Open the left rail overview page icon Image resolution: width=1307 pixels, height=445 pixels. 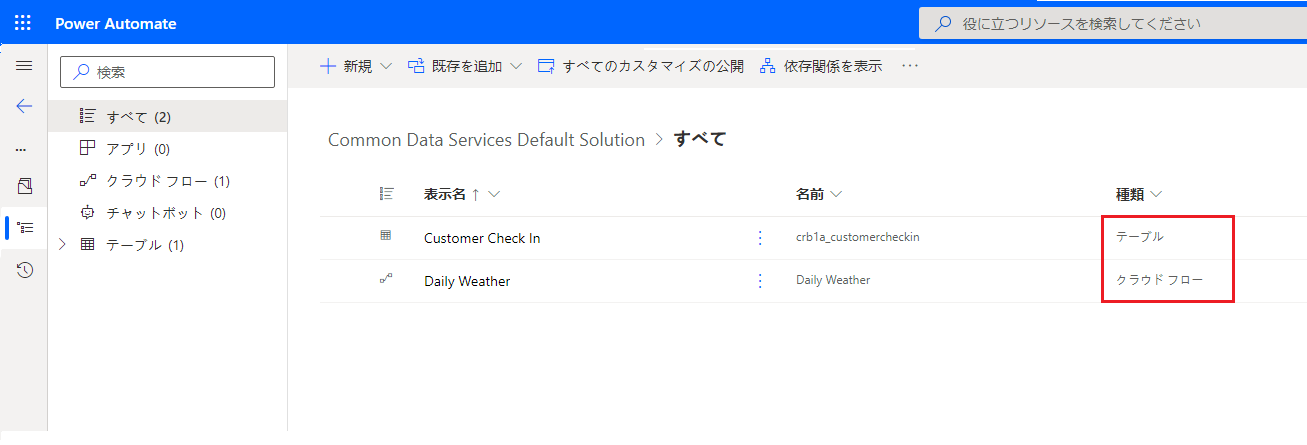[25, 186]
